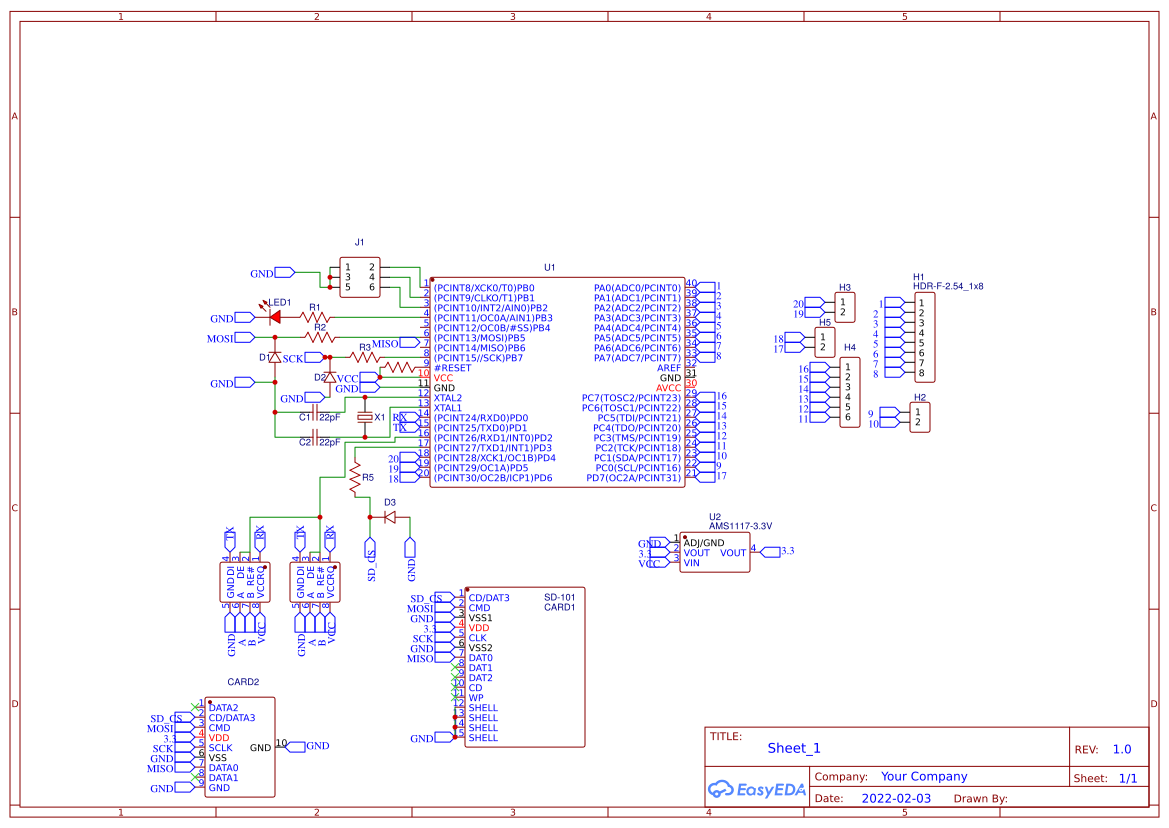The height and width of the screenshot is (828, 1169).
Task: Select the CARD2 connector symbol
Action: pyautogui.click(x=238, y=748)
